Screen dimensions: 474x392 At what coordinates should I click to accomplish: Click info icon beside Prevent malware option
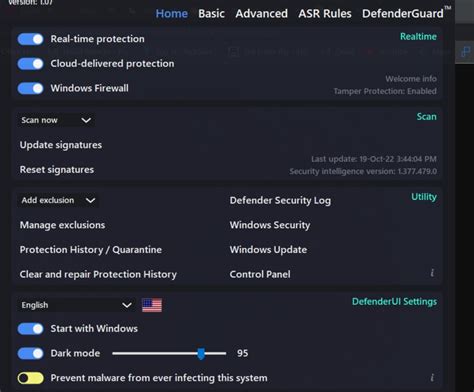(x=432, y=378)
